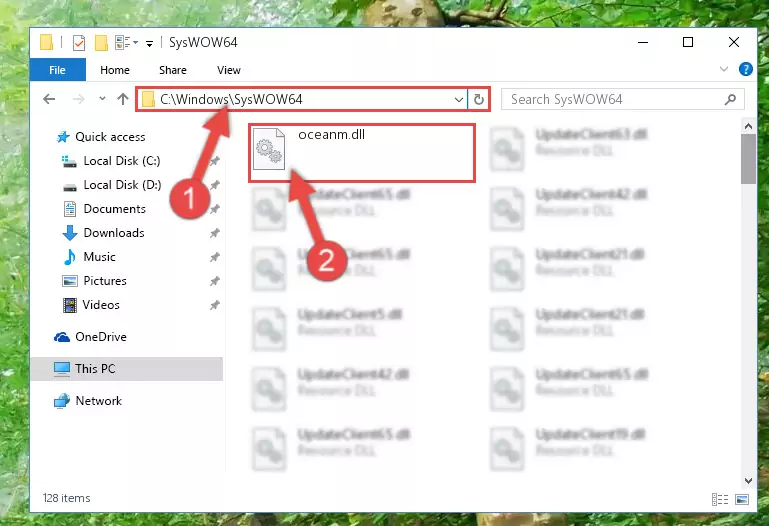
Task: Click the pin icon next to Local Disk (D:)
Action: (x=214, y=185)
